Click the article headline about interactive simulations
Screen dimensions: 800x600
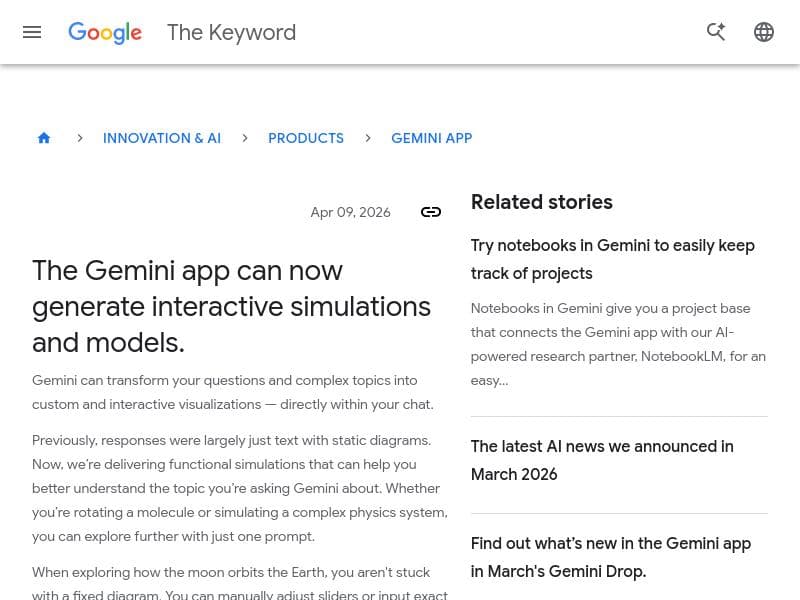click(231, 306)
